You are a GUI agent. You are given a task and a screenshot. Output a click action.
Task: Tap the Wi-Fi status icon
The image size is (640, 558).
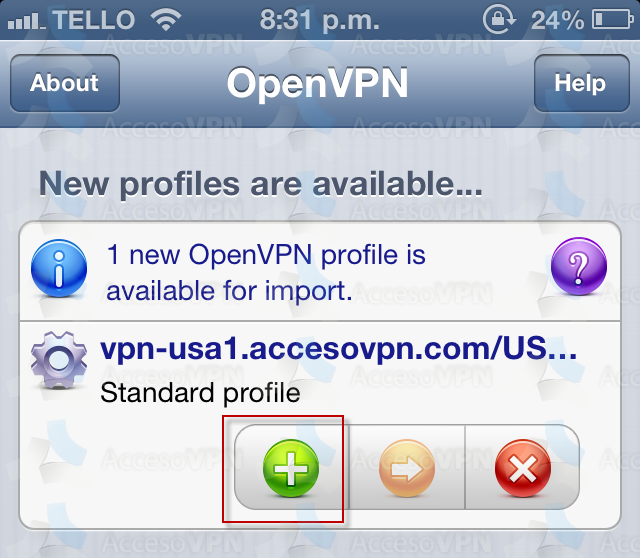[166, 20]
